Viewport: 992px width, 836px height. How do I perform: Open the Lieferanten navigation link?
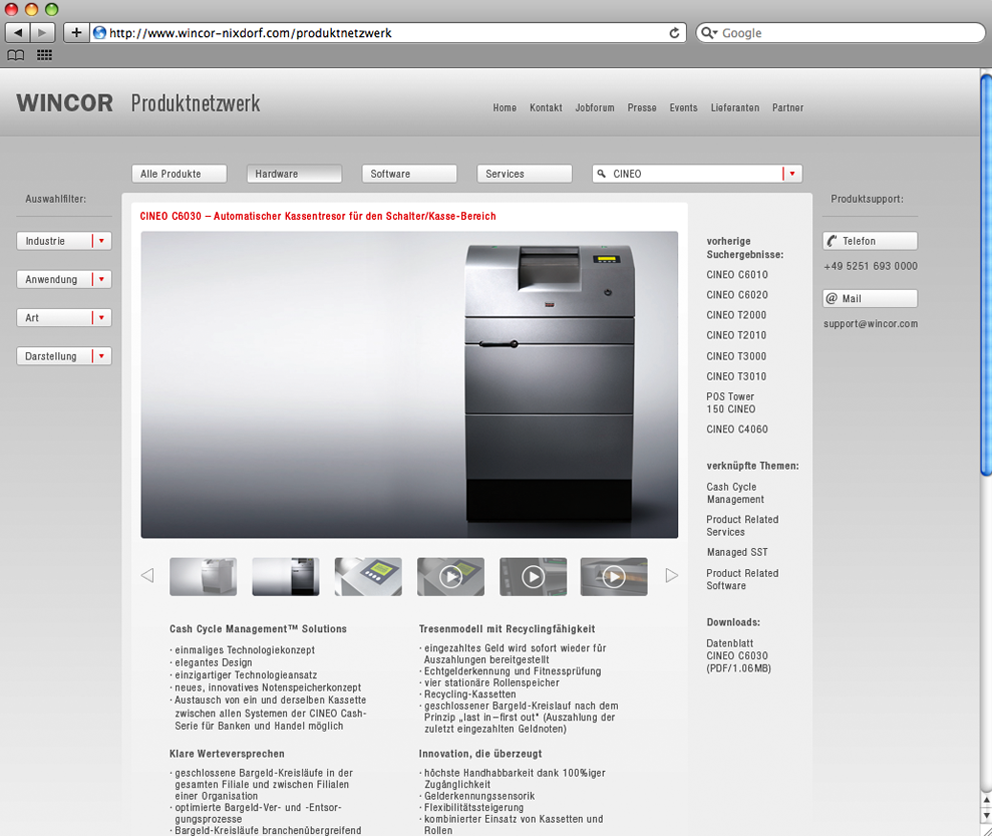(735, 108)
